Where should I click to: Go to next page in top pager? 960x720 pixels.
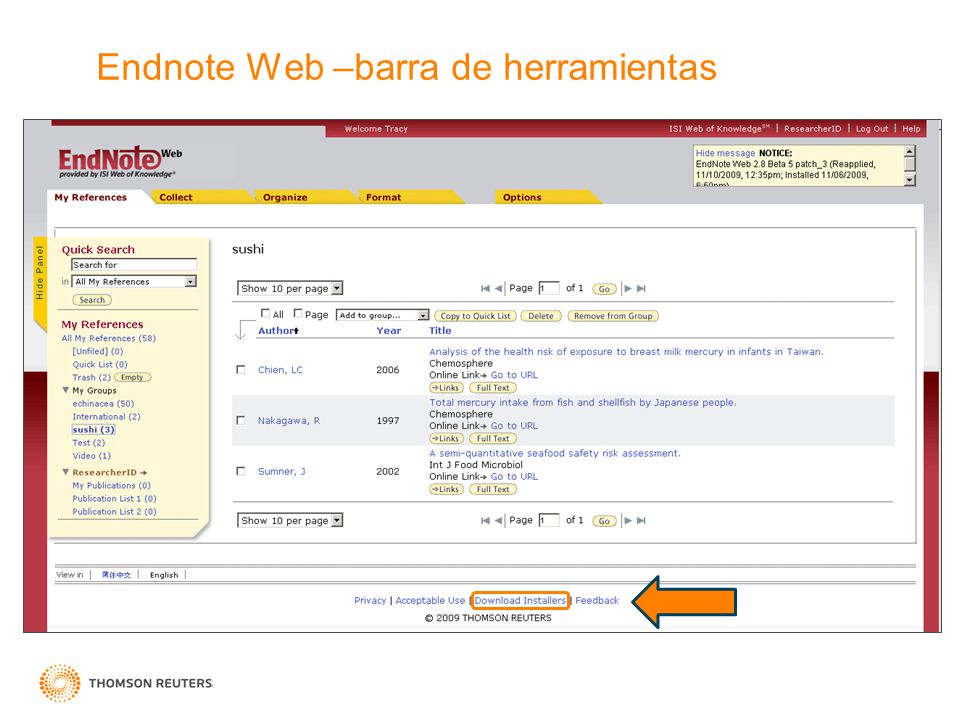coord(628,288)
